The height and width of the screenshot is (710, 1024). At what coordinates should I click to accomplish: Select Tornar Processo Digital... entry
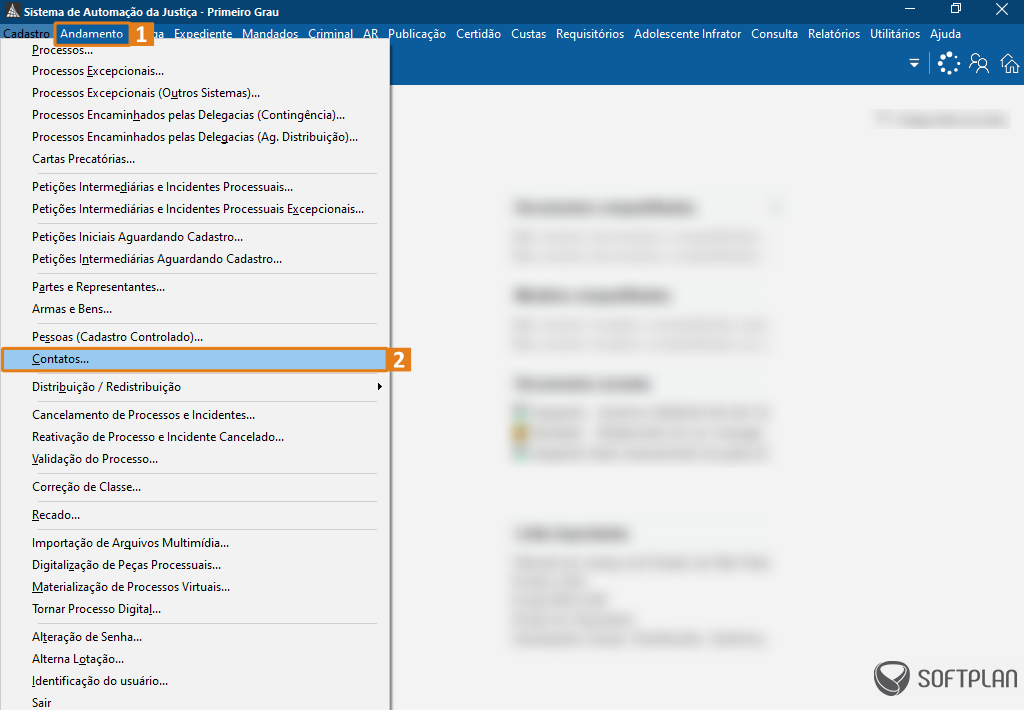[x=96, y=609]
